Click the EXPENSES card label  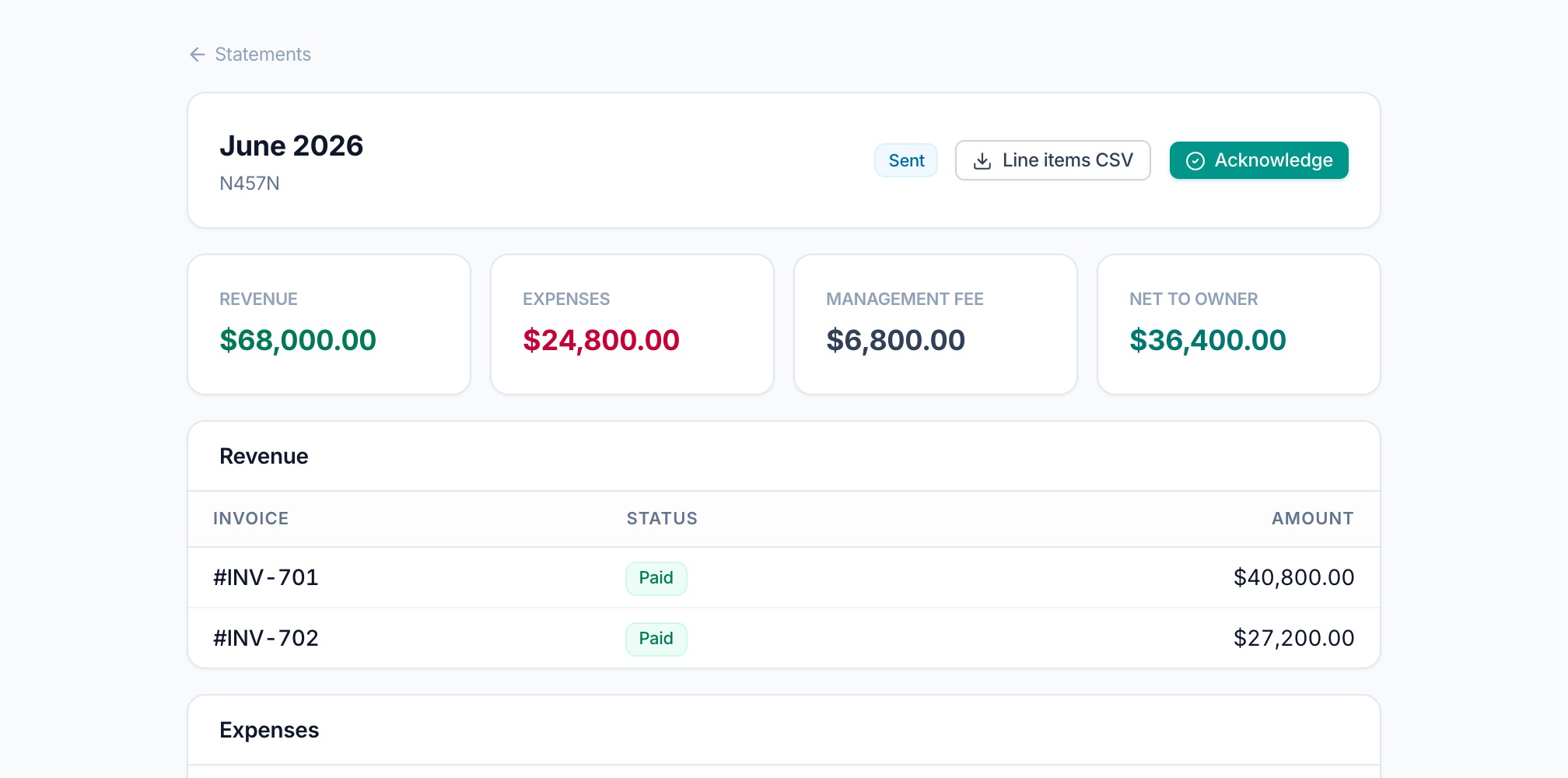(x=566, y=300)
